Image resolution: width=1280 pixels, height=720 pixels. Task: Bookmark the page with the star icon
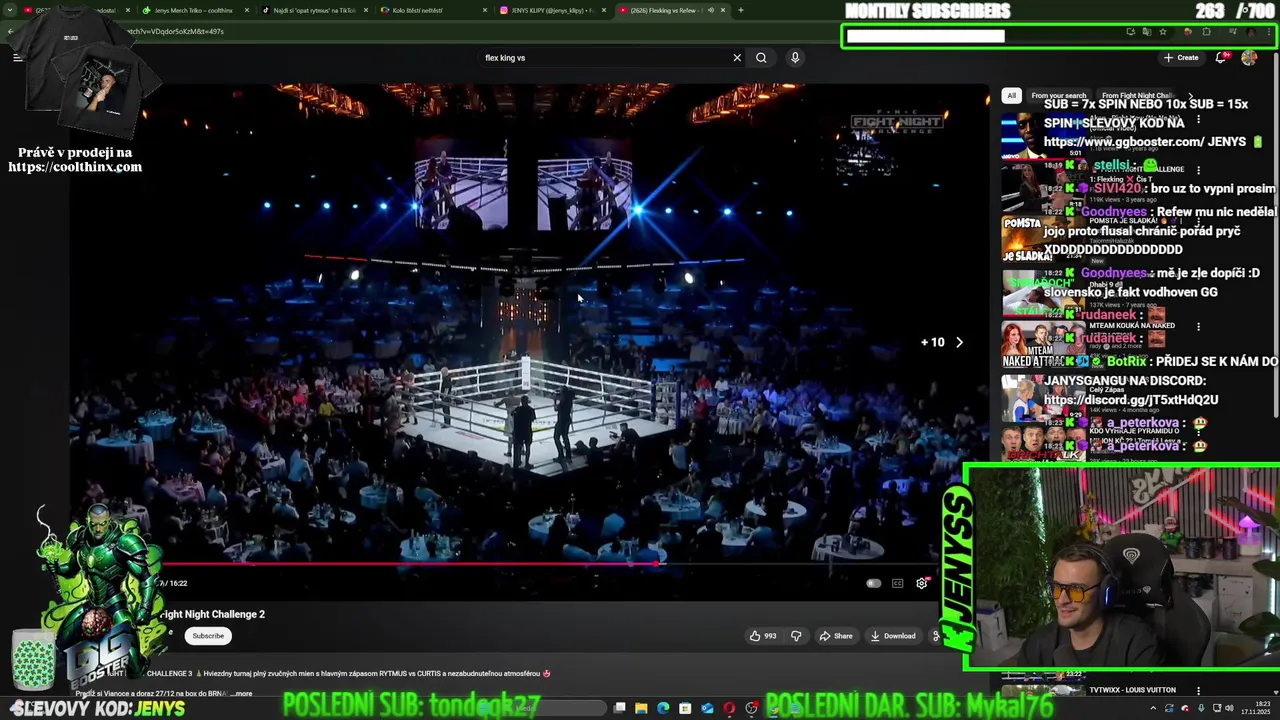point(1162,32)
